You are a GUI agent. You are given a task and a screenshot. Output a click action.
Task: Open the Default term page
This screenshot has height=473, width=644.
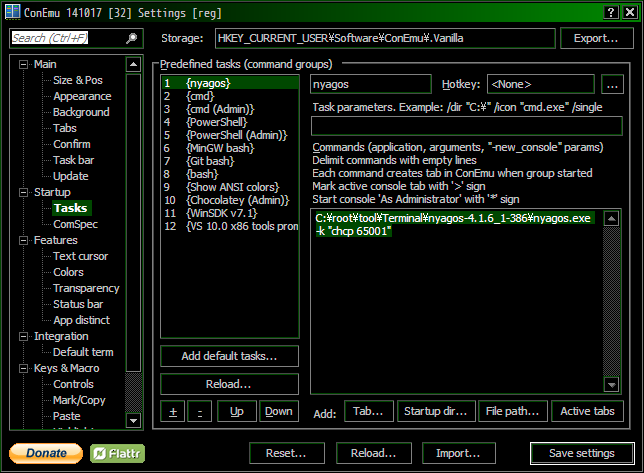(83, 352)
